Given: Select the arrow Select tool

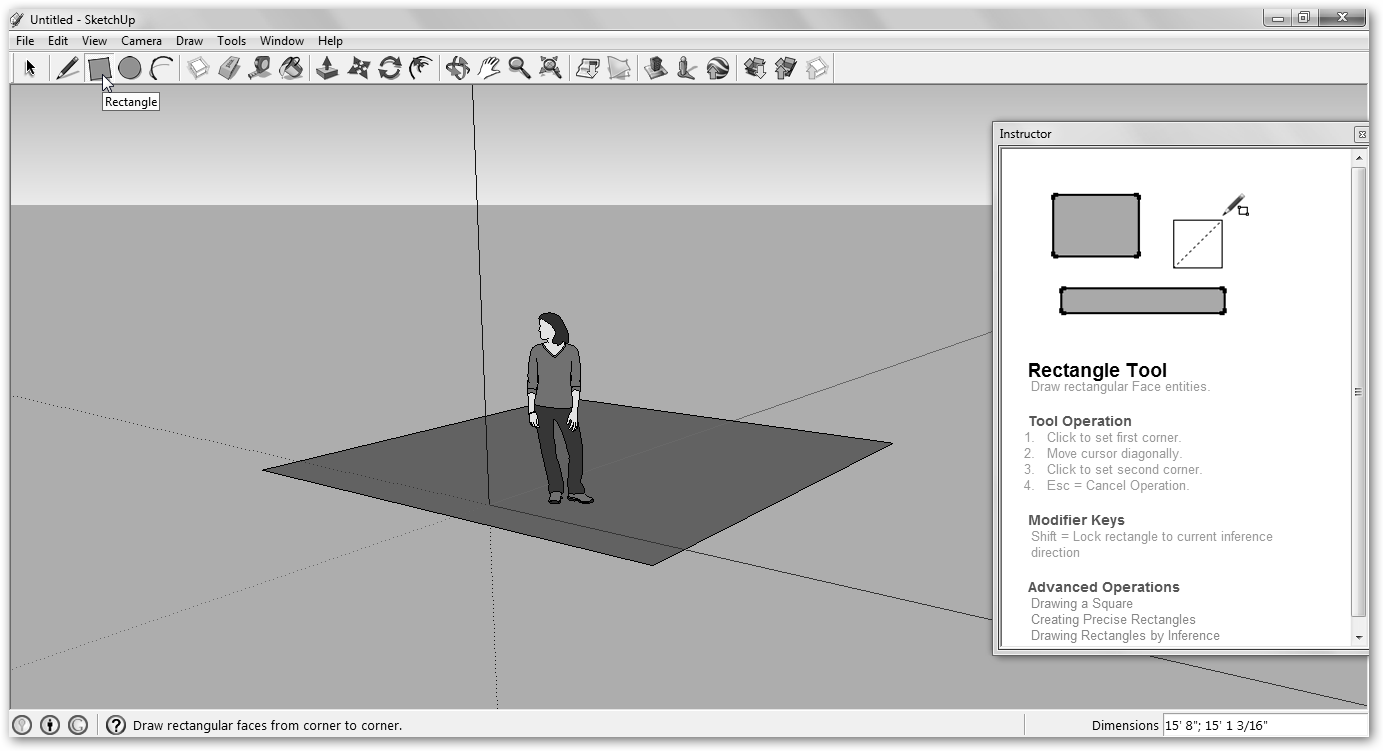Looking at the screenshot, I should pyautogui.click(x=30, y=68).
